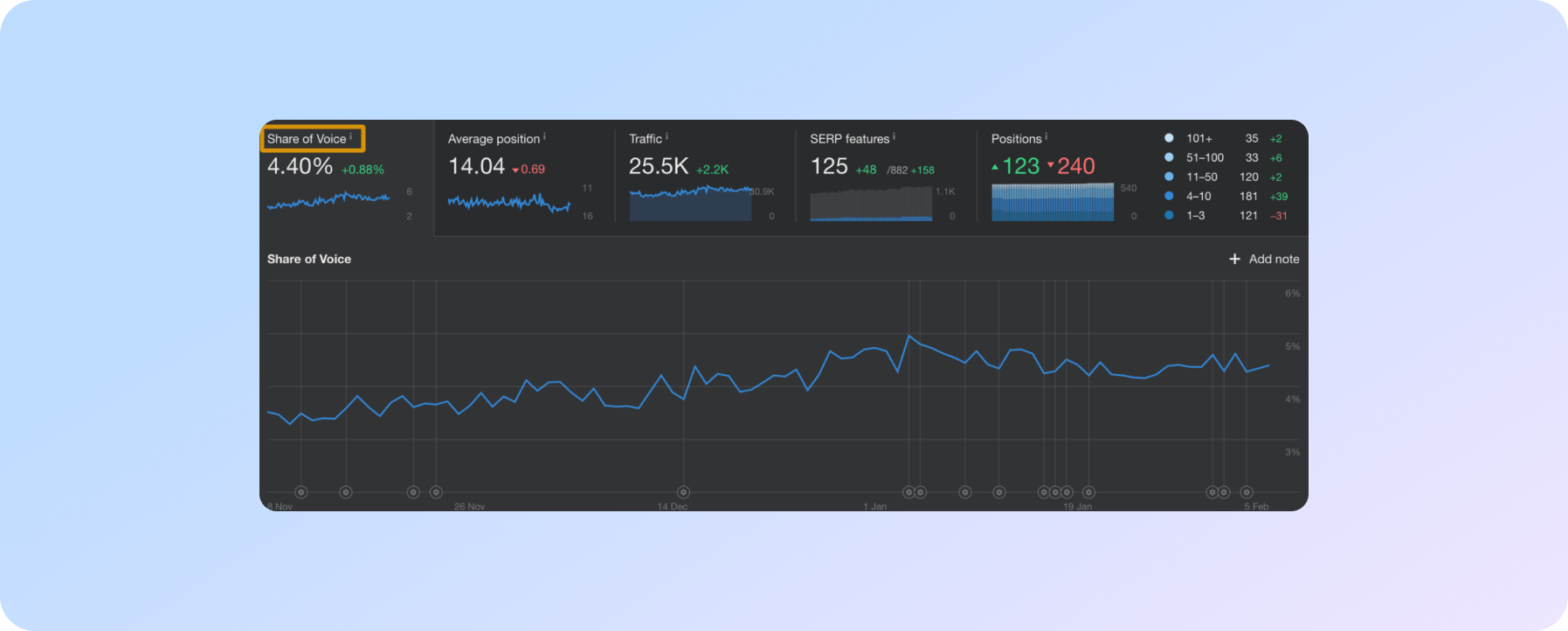Click the +39 change in 4–10 row
1568x631 pixels.
[1279, 197]
